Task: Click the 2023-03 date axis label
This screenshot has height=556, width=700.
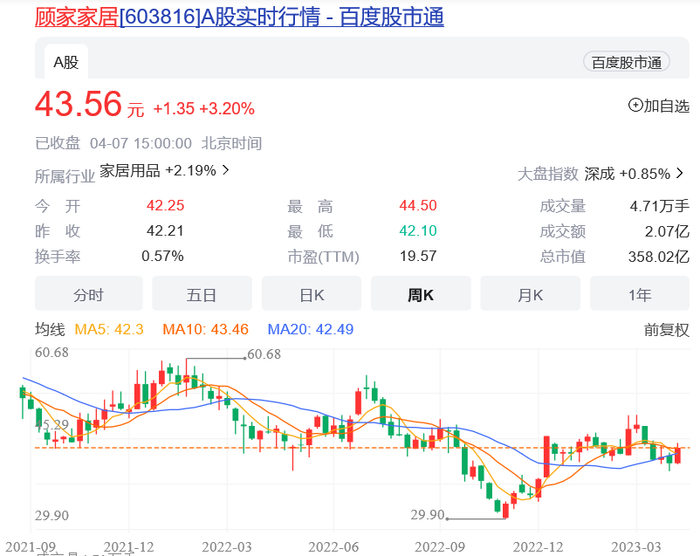Action: point(636,547)
